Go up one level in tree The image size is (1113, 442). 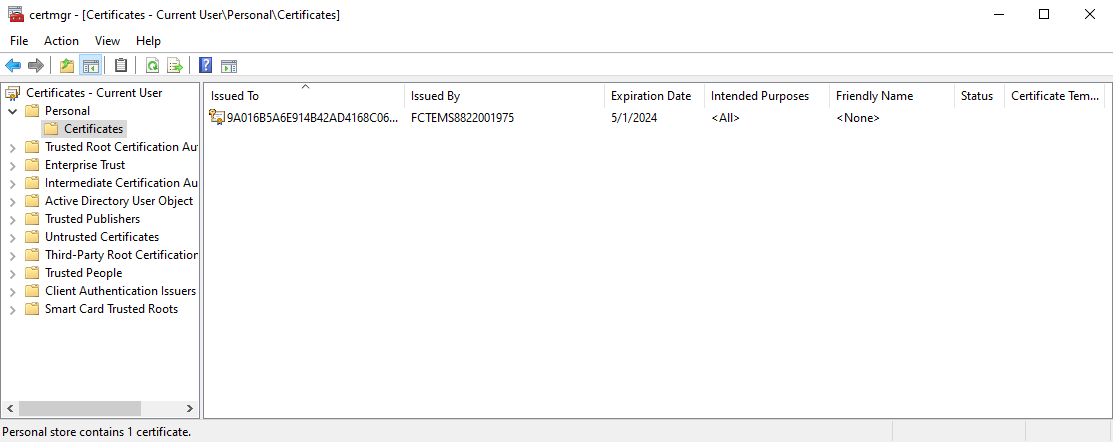[67, 66]
